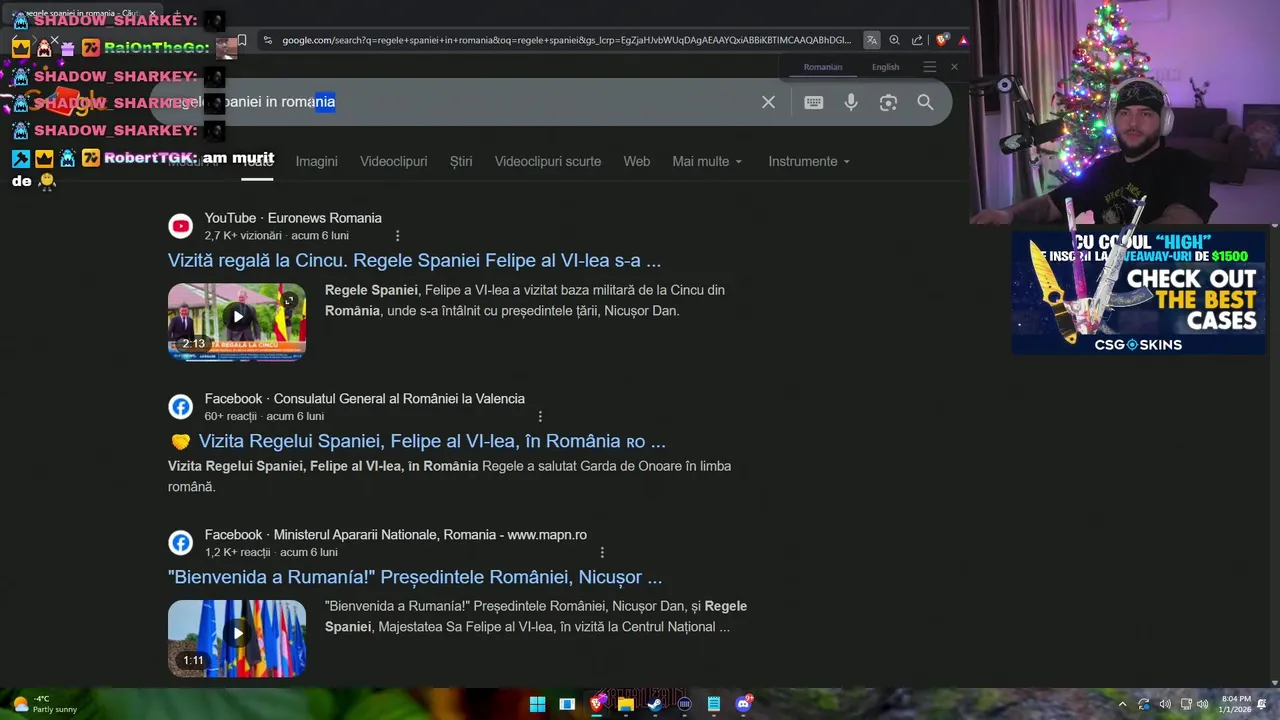Click the share page icon in address bar
Screen dimensions: 1280x720
pyautogui.click(x=917, y=40)
